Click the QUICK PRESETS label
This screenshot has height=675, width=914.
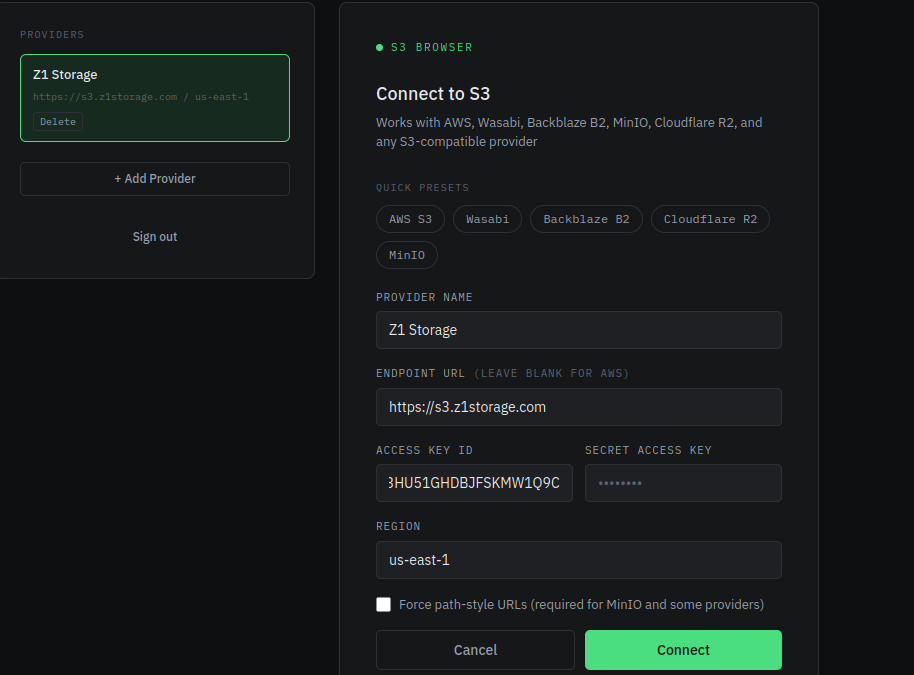click(x=423, y=188)
